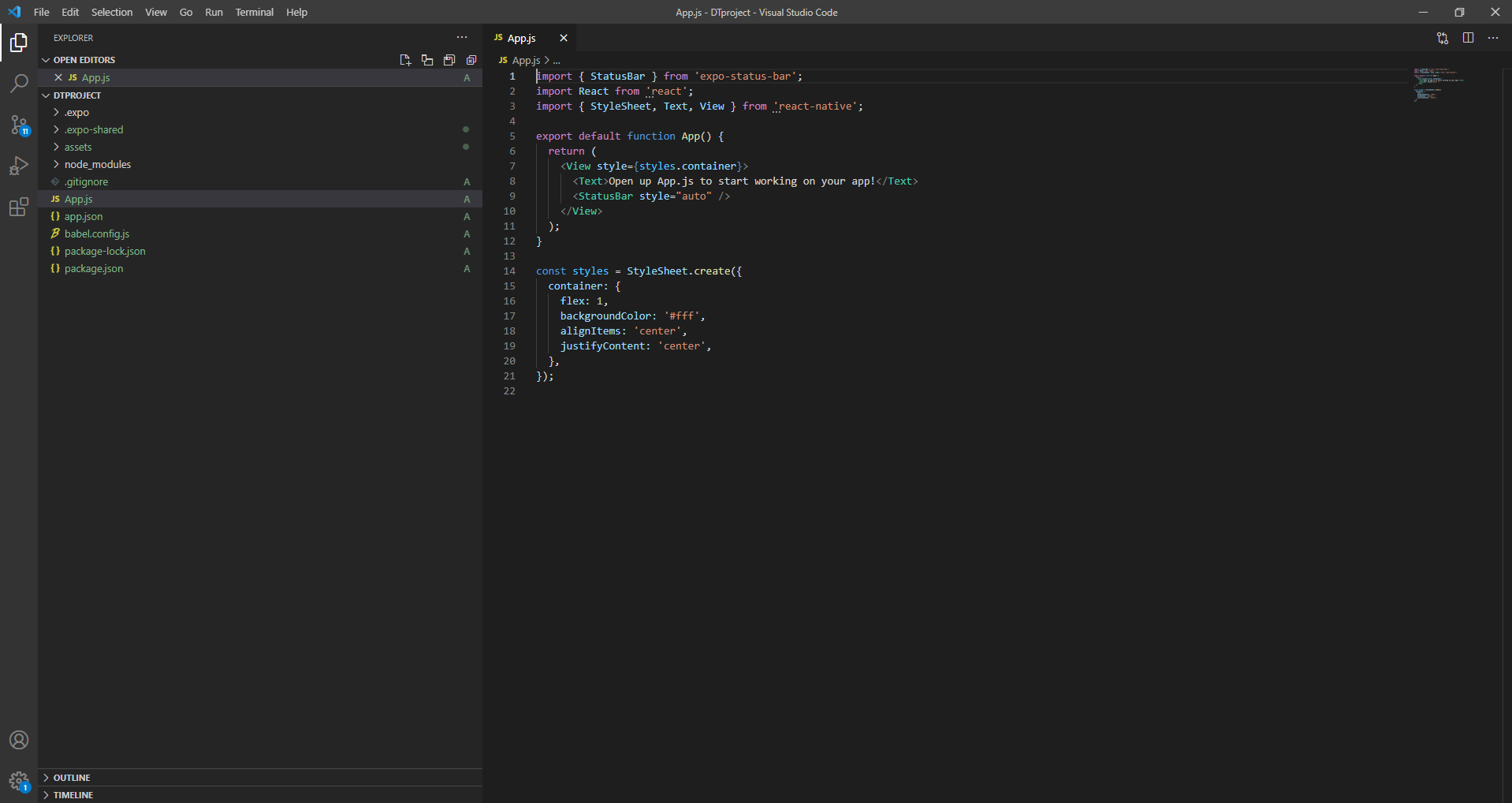Open the editor More Actions menu

1493,38
